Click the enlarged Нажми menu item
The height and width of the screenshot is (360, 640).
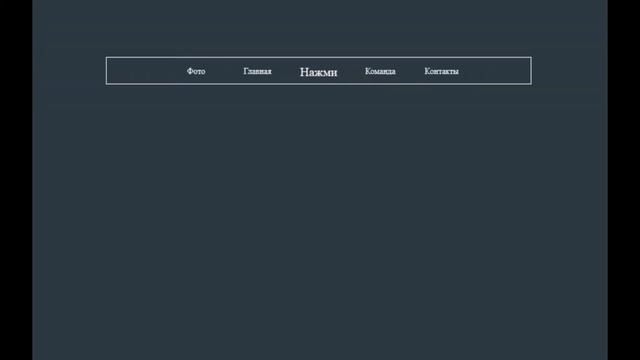pyautogui.click(x=318, y=72)
